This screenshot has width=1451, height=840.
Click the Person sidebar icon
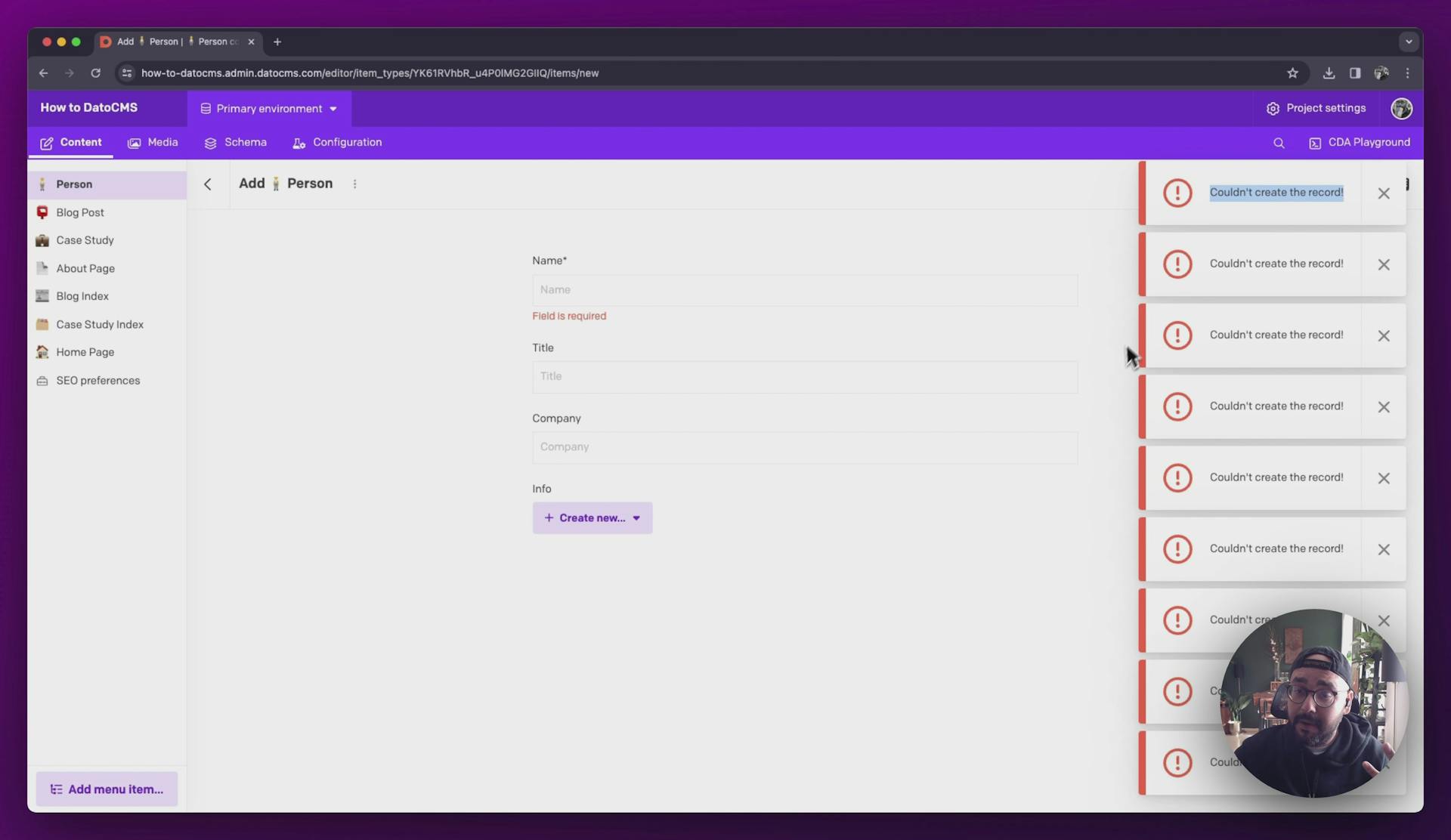[x=41, y=185]
